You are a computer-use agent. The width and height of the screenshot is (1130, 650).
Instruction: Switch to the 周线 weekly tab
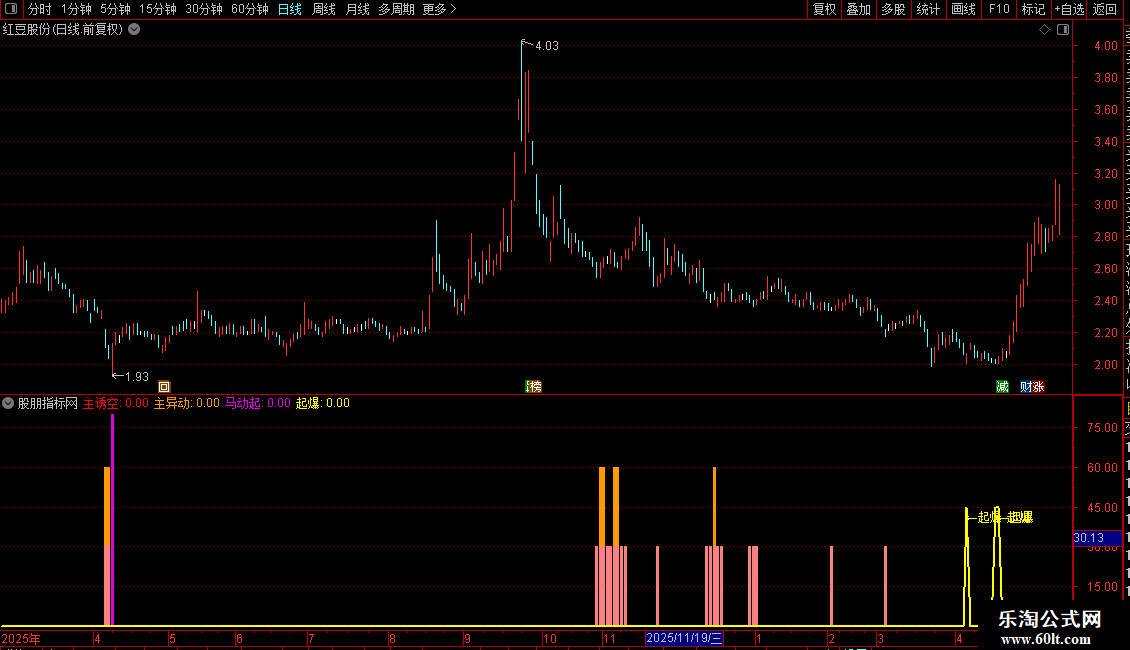[x=324, y=9]
